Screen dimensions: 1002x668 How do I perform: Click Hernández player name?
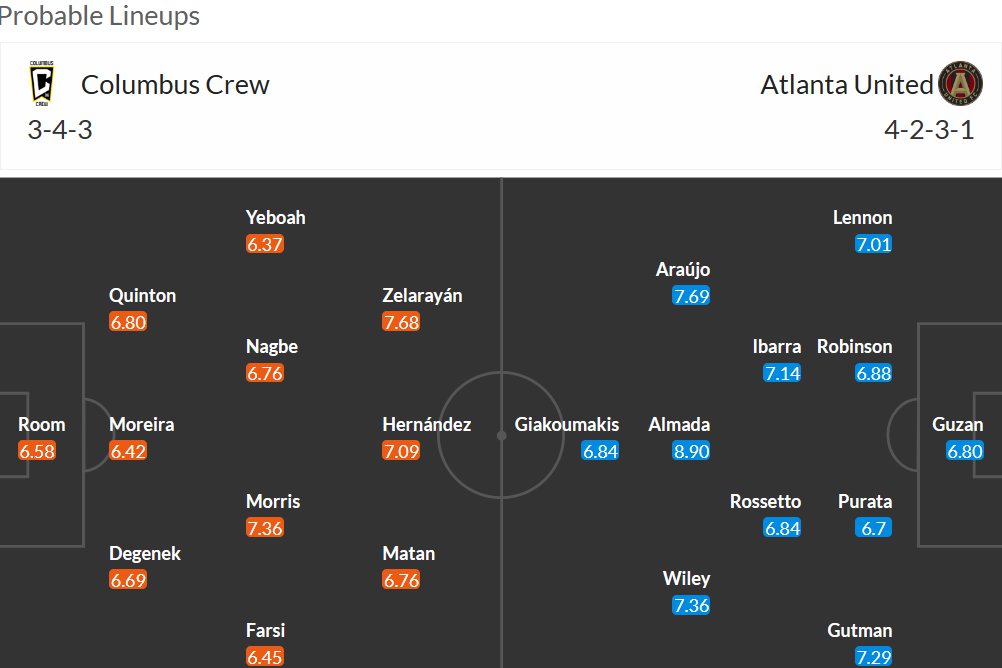[x=426, y=424]
